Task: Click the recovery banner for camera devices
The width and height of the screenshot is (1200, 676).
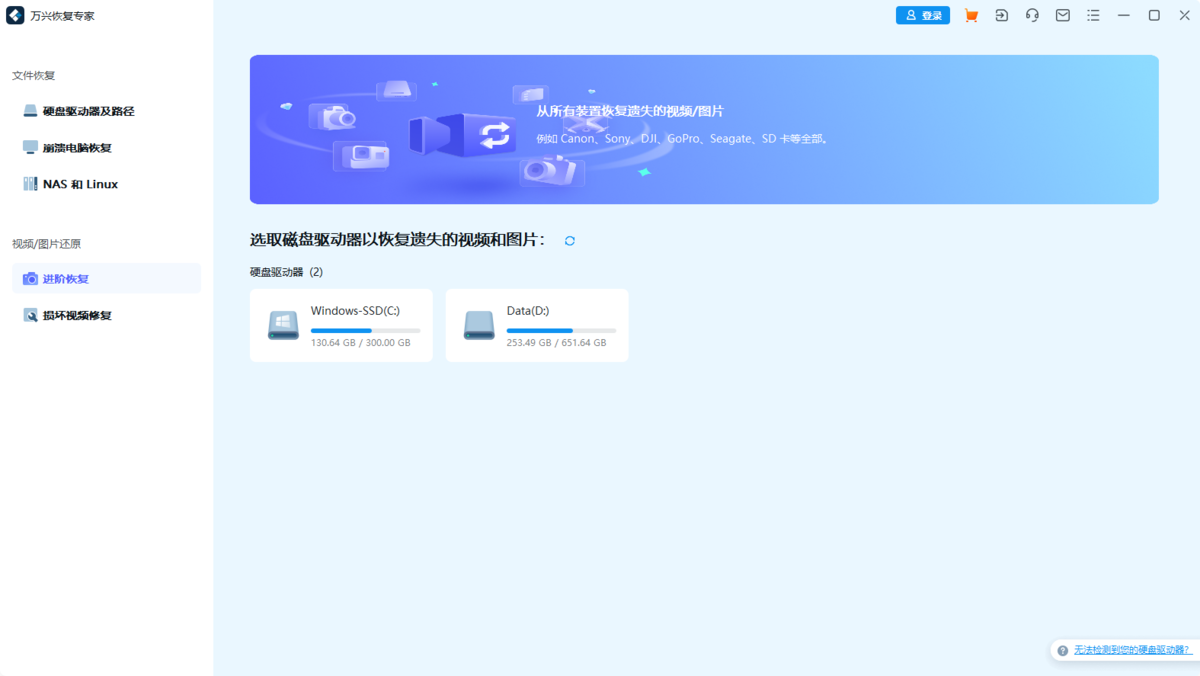Action: click(x=704, y=129)
